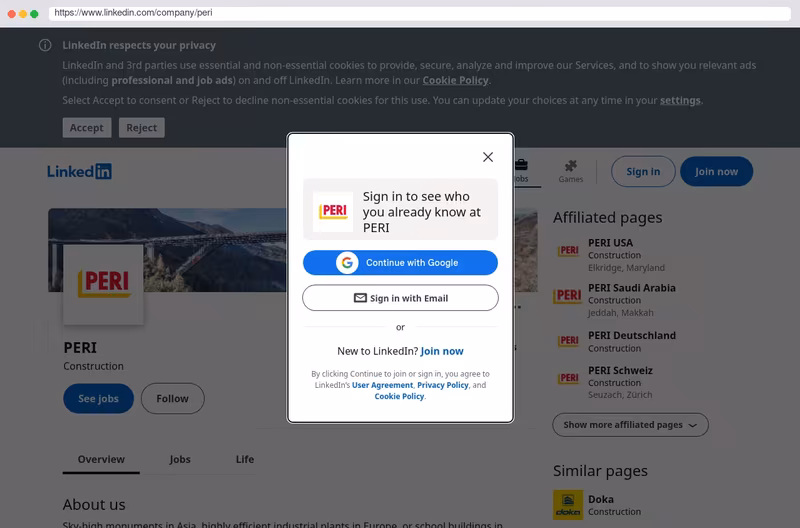The image size is (800, 528).
Task: Open PERI Saudi Arabia affiliated page
Action: coord(632,288)
